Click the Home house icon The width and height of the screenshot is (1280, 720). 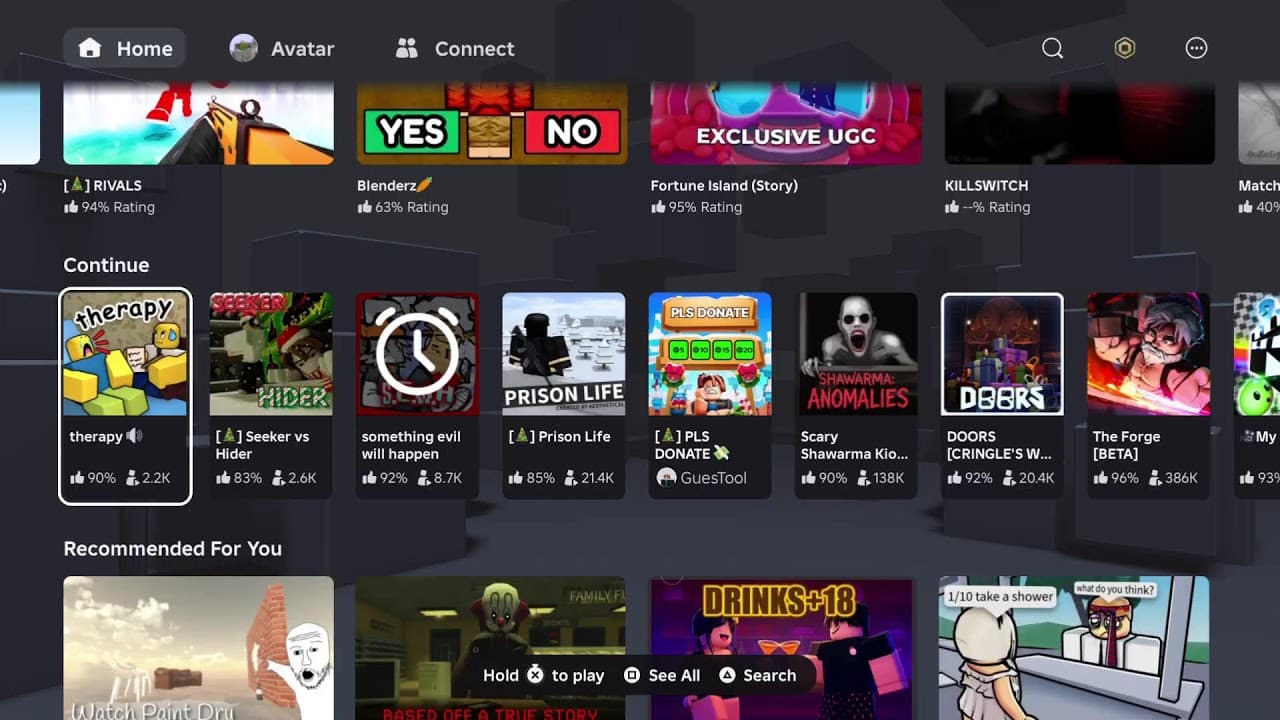(x=90, y=48)
